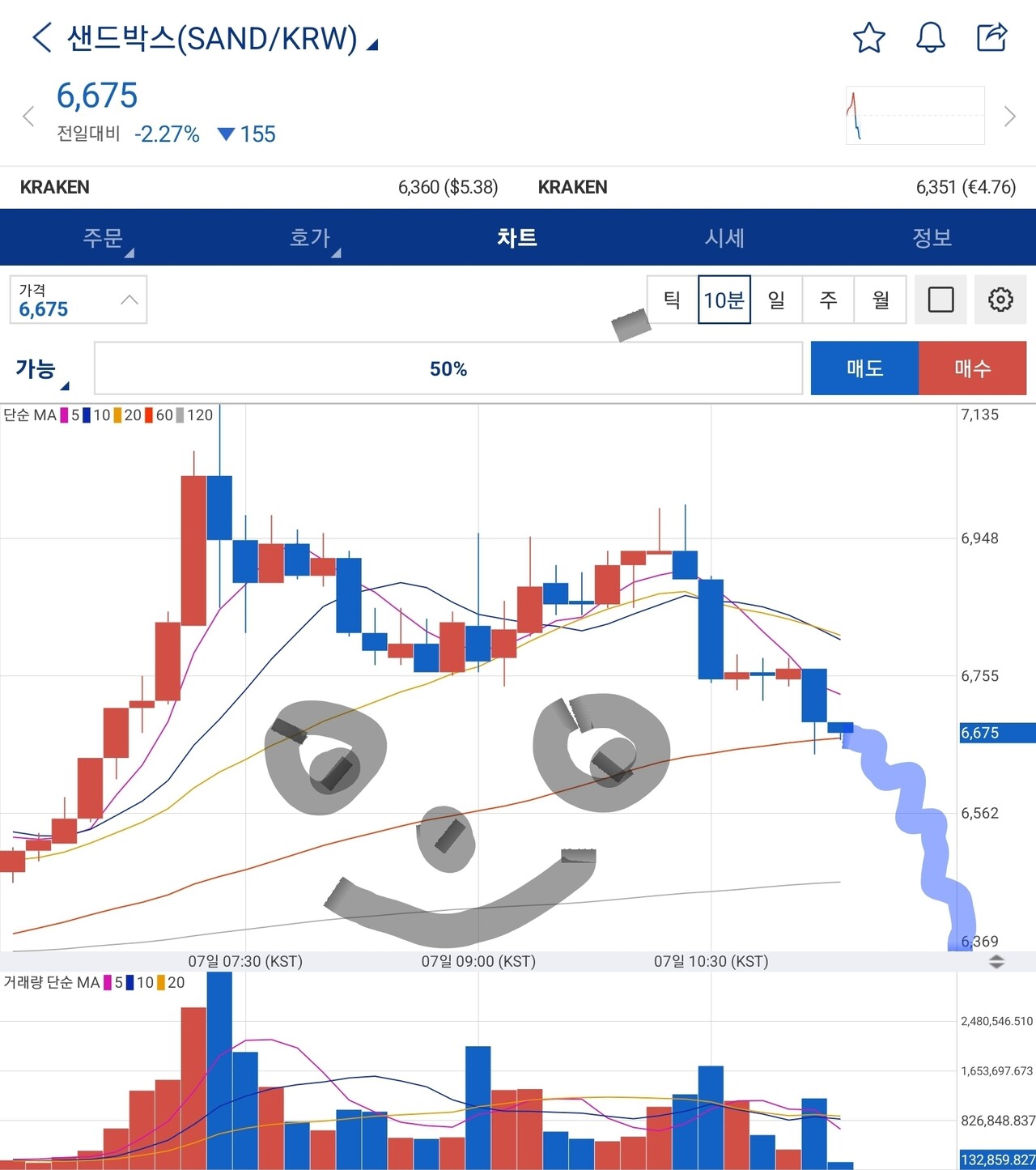The width and height of the screenshot is (1036, 1170).
Task: Expand chart to fullscreen square icon
Action: coord(940,300)
